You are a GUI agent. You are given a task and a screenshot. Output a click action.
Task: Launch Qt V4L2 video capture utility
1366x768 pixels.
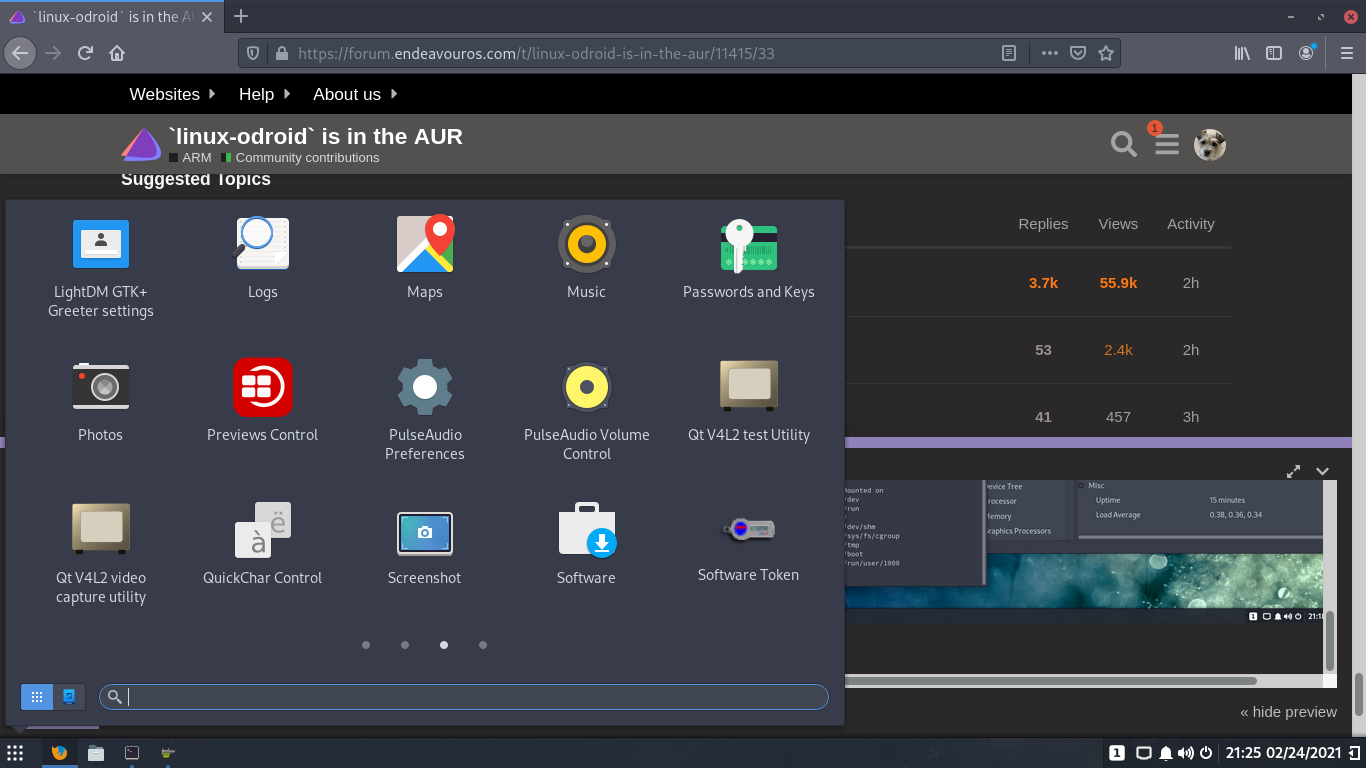point(101,553)
